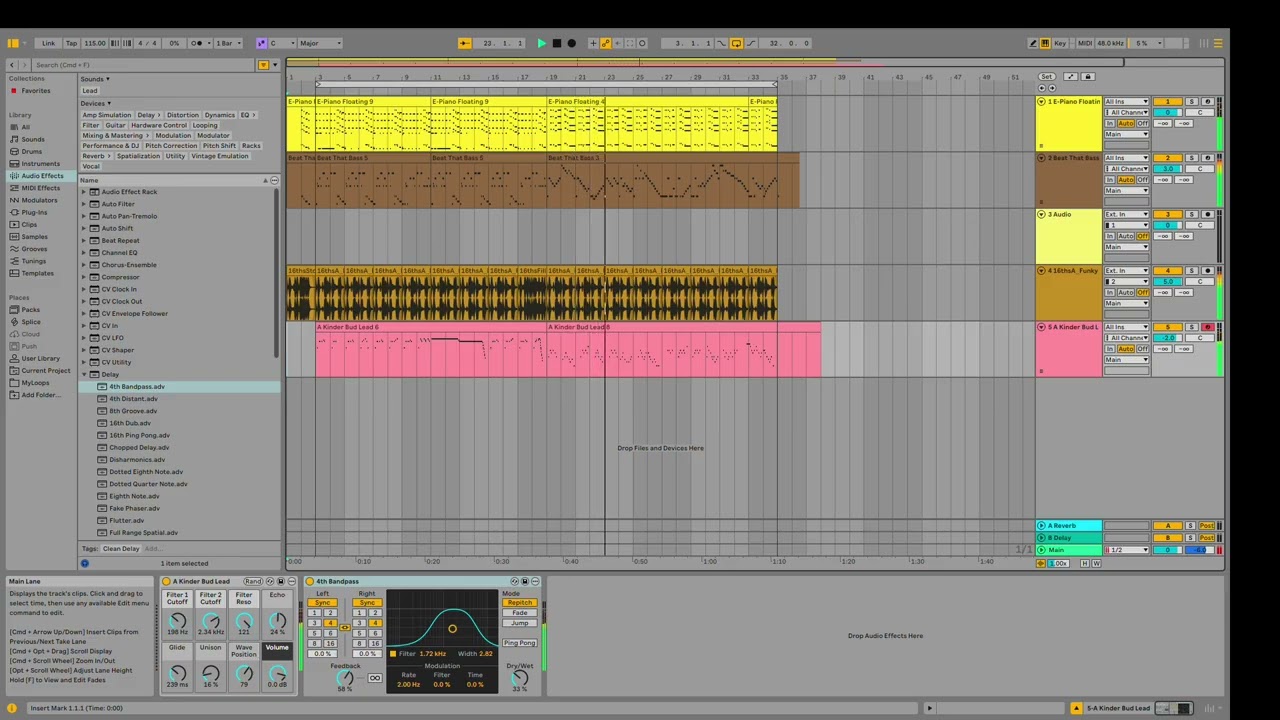Screen dimensions: 1280x720
Task: Click the Tap tempo button
Action: [x=71, y=43]
